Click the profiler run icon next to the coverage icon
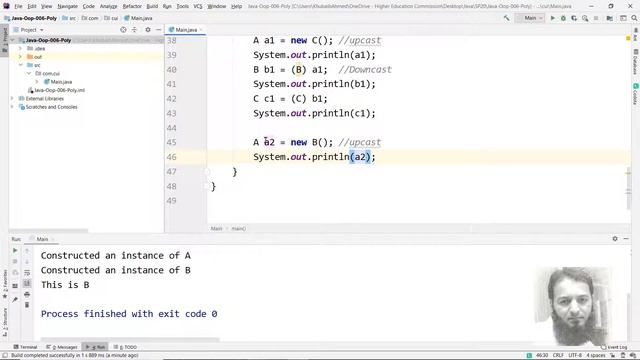 585,18
